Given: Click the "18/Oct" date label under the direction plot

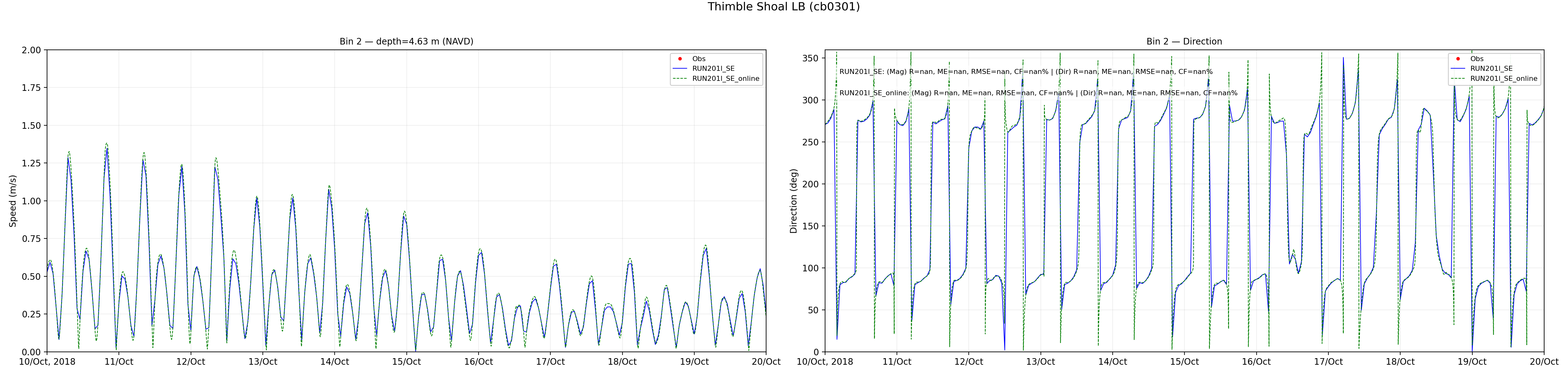Looking at the screenshot, I should pyautogui.click(x=1400, y=362).
